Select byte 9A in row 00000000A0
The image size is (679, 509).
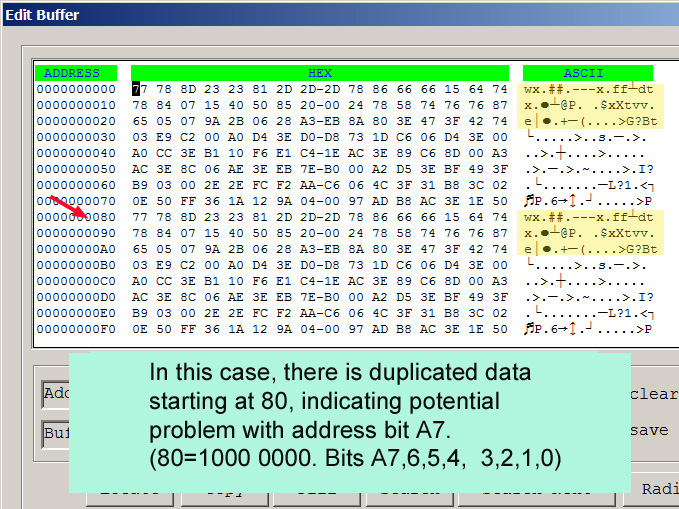click(212, 249)
